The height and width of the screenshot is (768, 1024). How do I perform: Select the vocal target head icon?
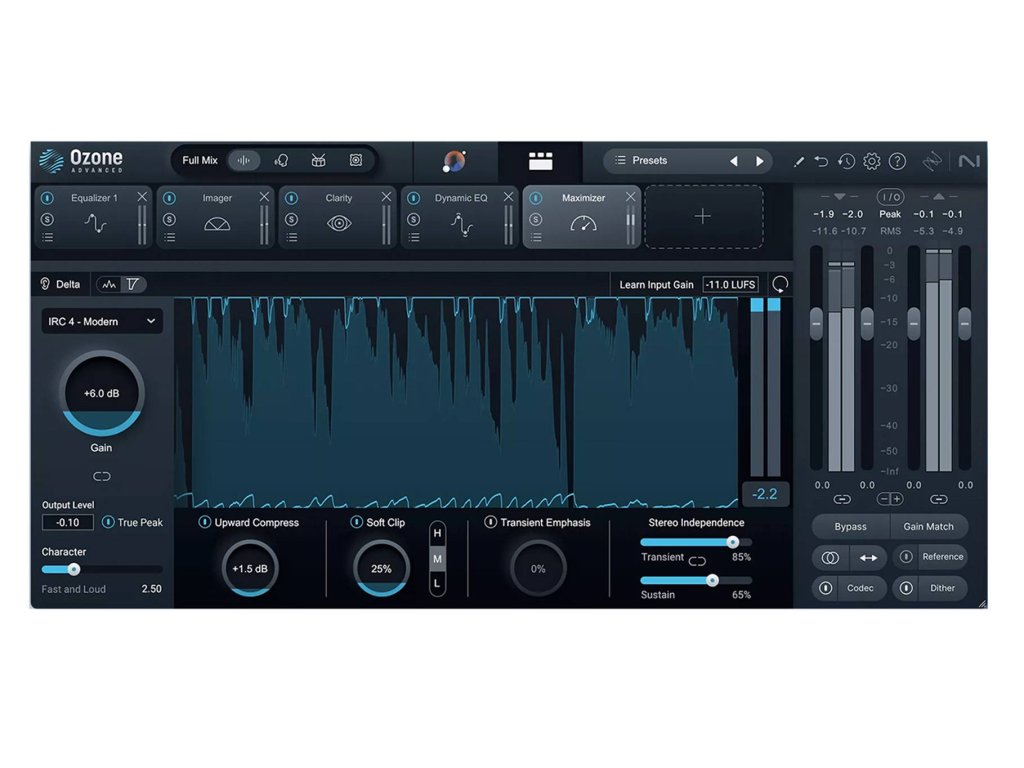pos(281,160)
